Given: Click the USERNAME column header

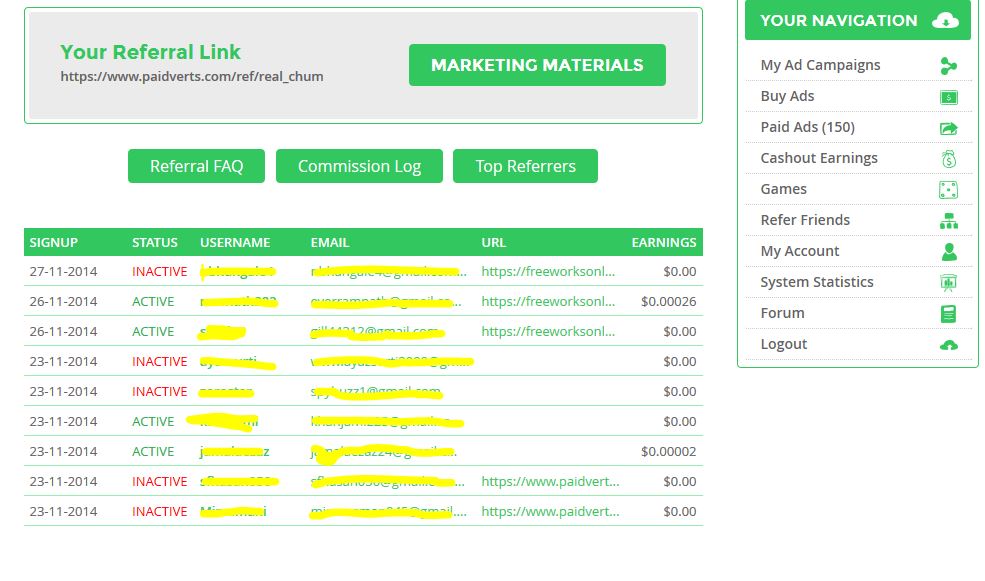Looking at the screenshot, I should pyautogui.click(x=235, y=242).
